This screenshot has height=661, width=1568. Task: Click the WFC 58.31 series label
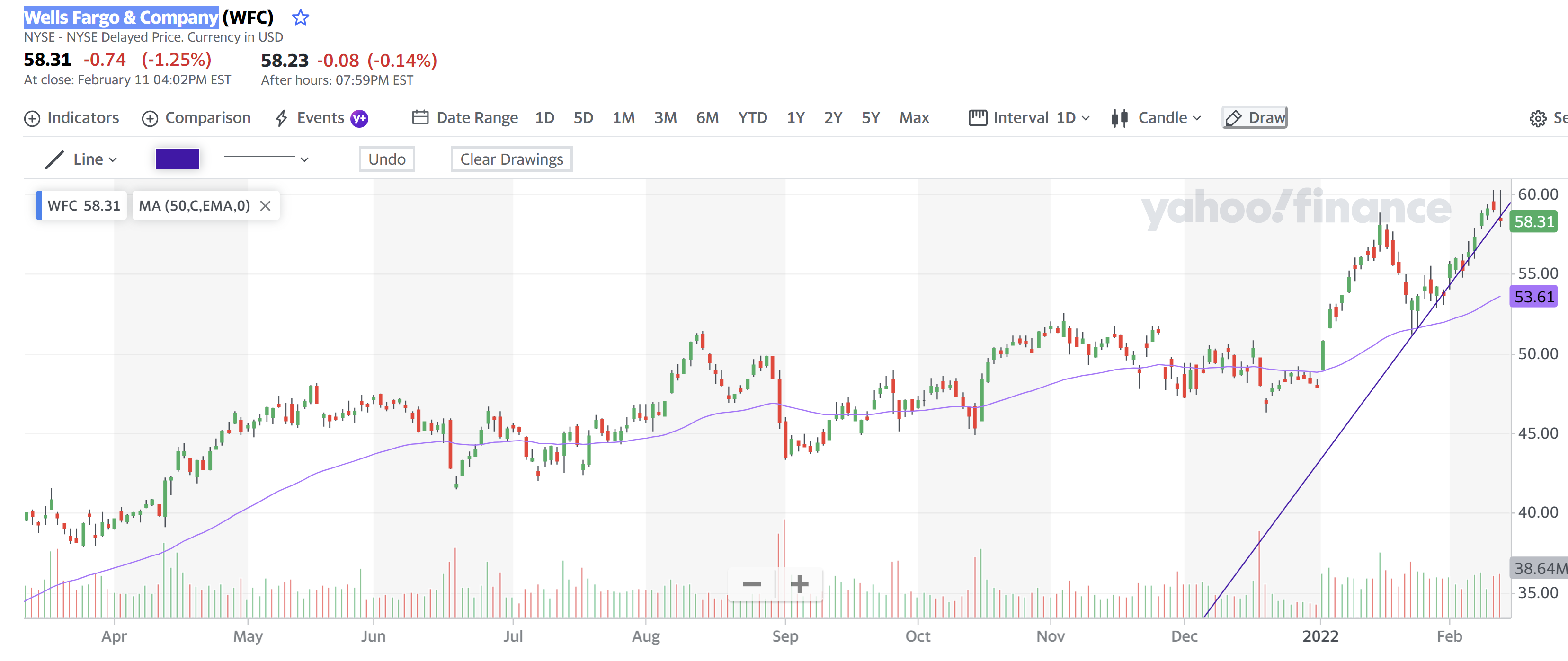(81, 205)
